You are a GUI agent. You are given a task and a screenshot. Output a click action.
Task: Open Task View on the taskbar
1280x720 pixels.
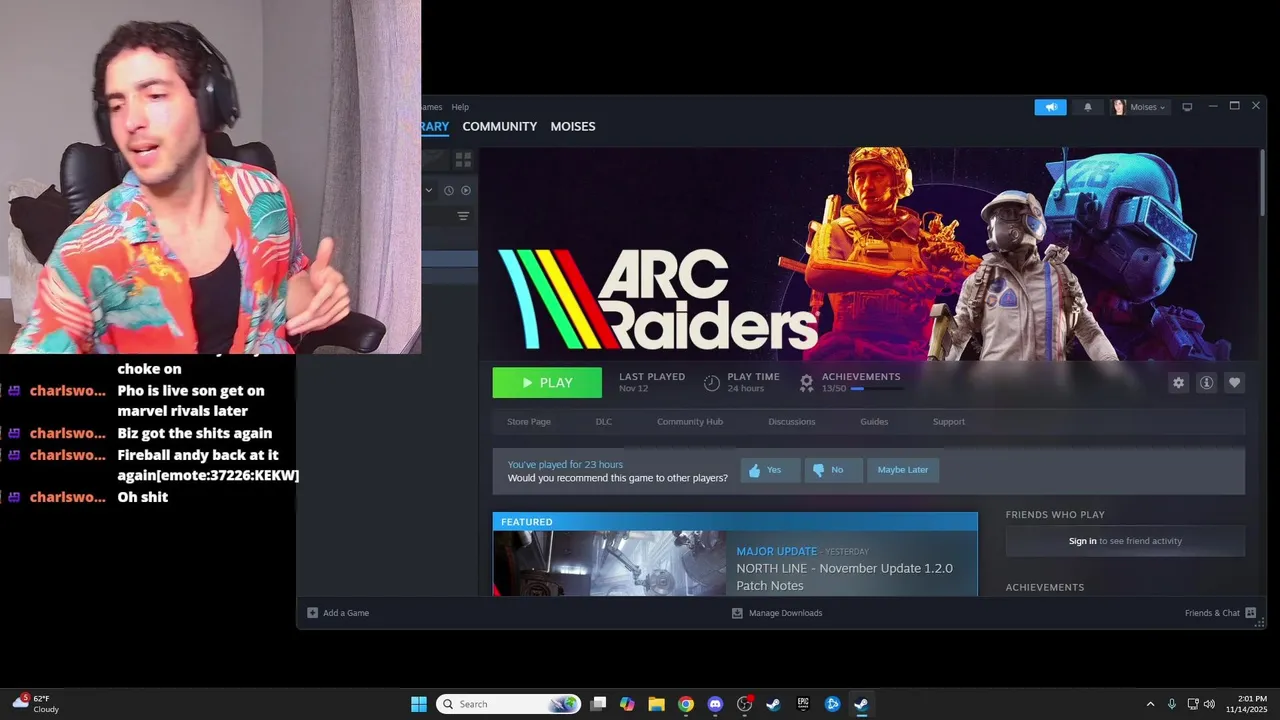pyautogui.click(x=598, y=704)
